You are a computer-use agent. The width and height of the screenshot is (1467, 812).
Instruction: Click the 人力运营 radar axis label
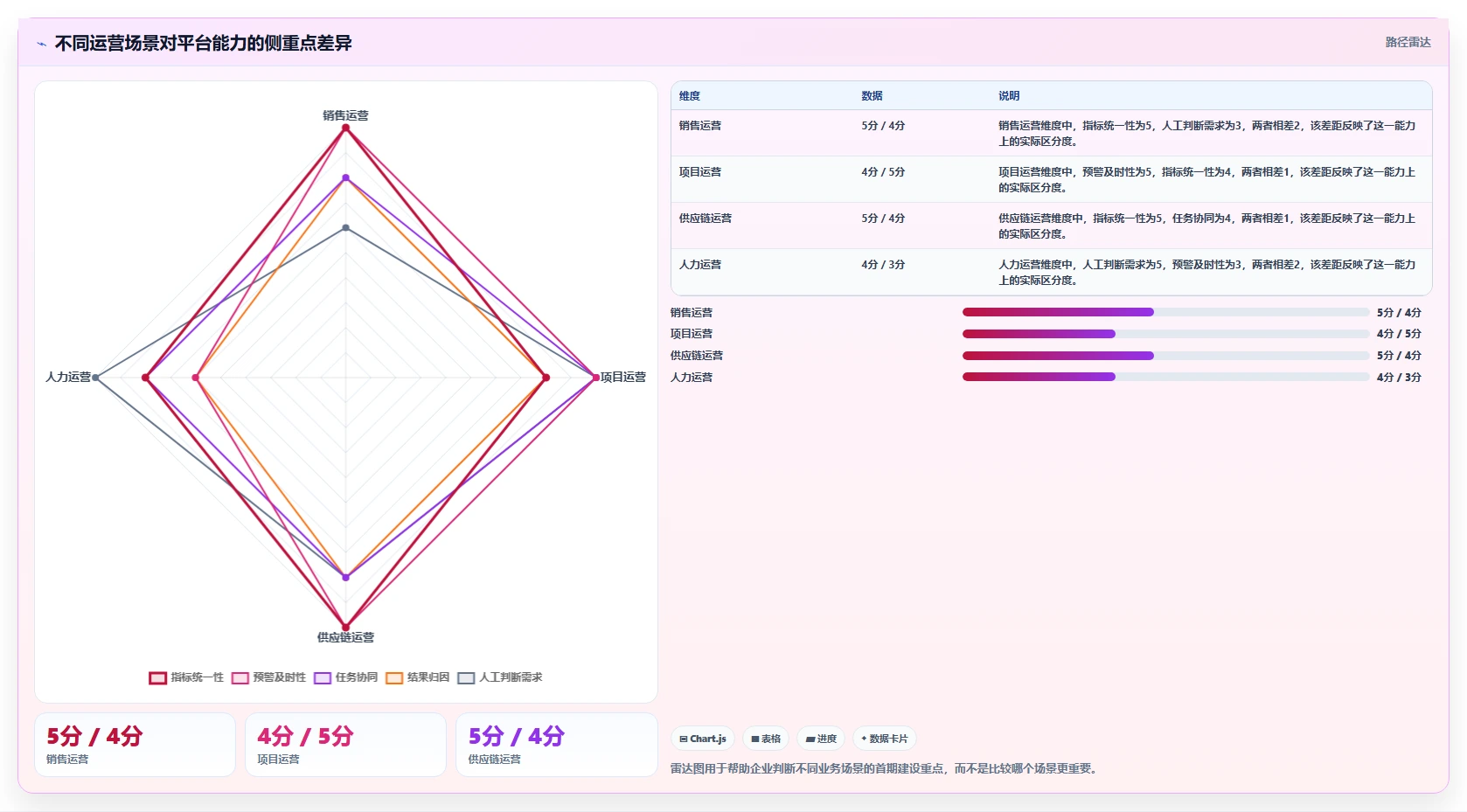(x=68, y=377)
